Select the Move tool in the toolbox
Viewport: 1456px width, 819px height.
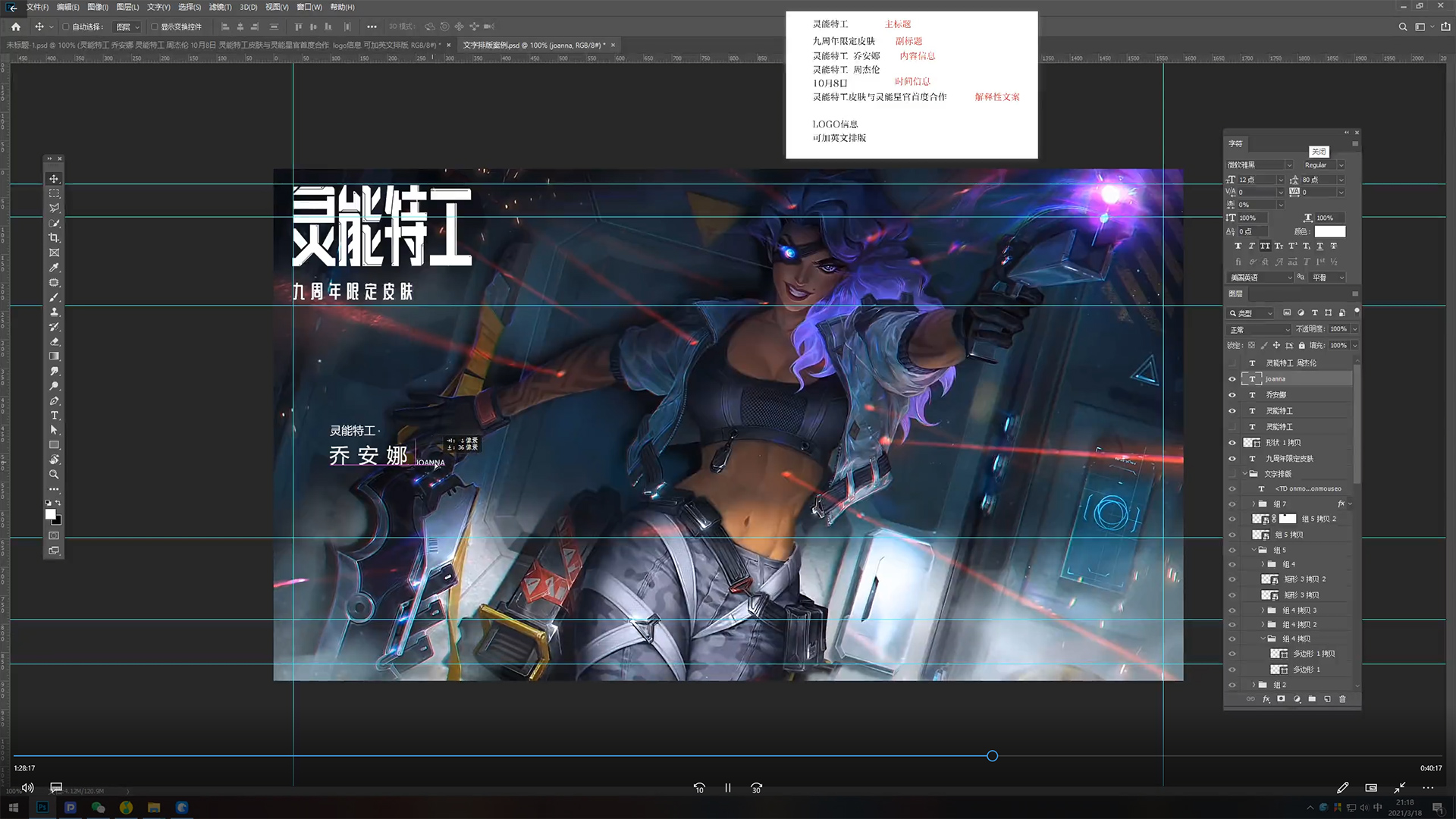point(54,179)
